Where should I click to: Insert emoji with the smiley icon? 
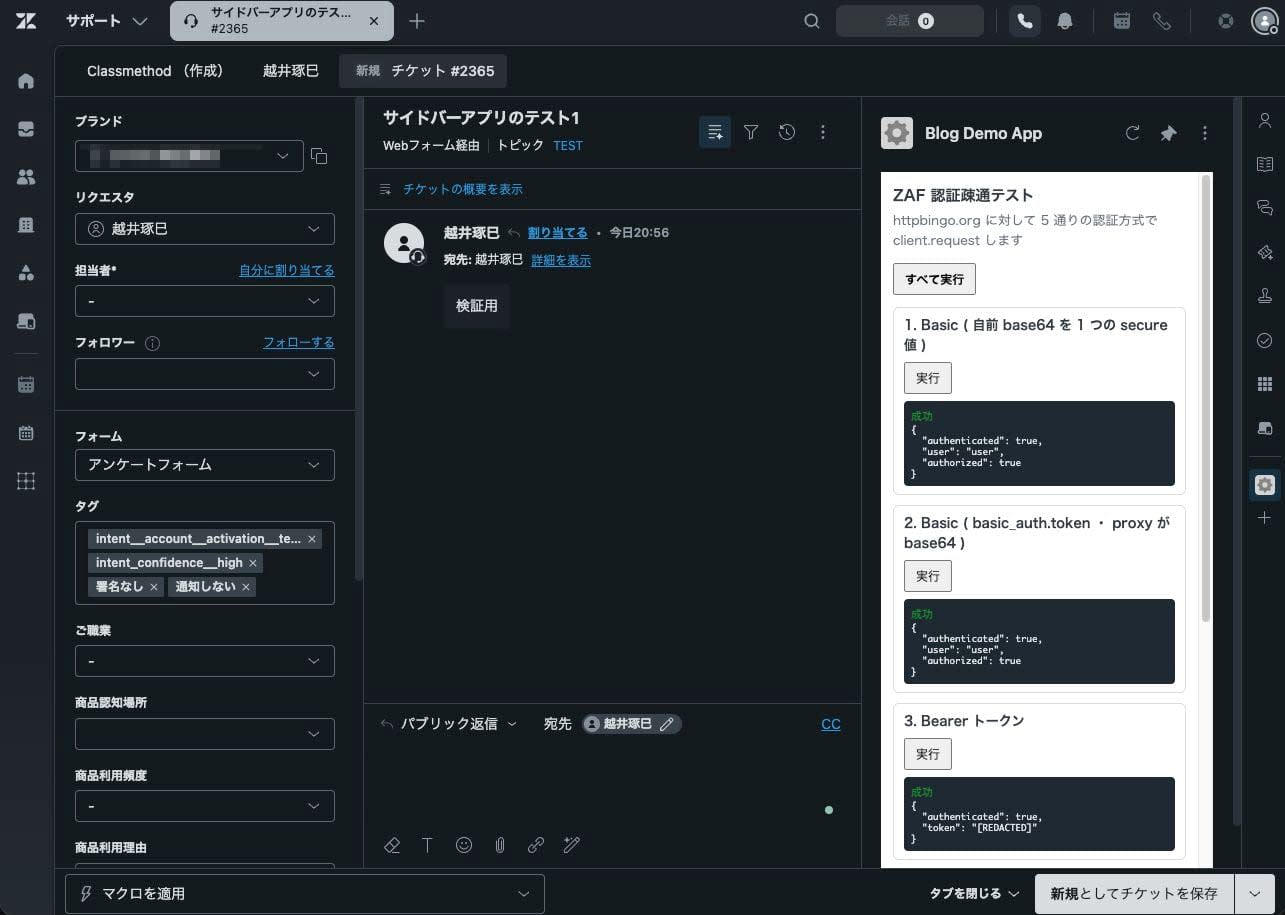[x=464, y=845]
